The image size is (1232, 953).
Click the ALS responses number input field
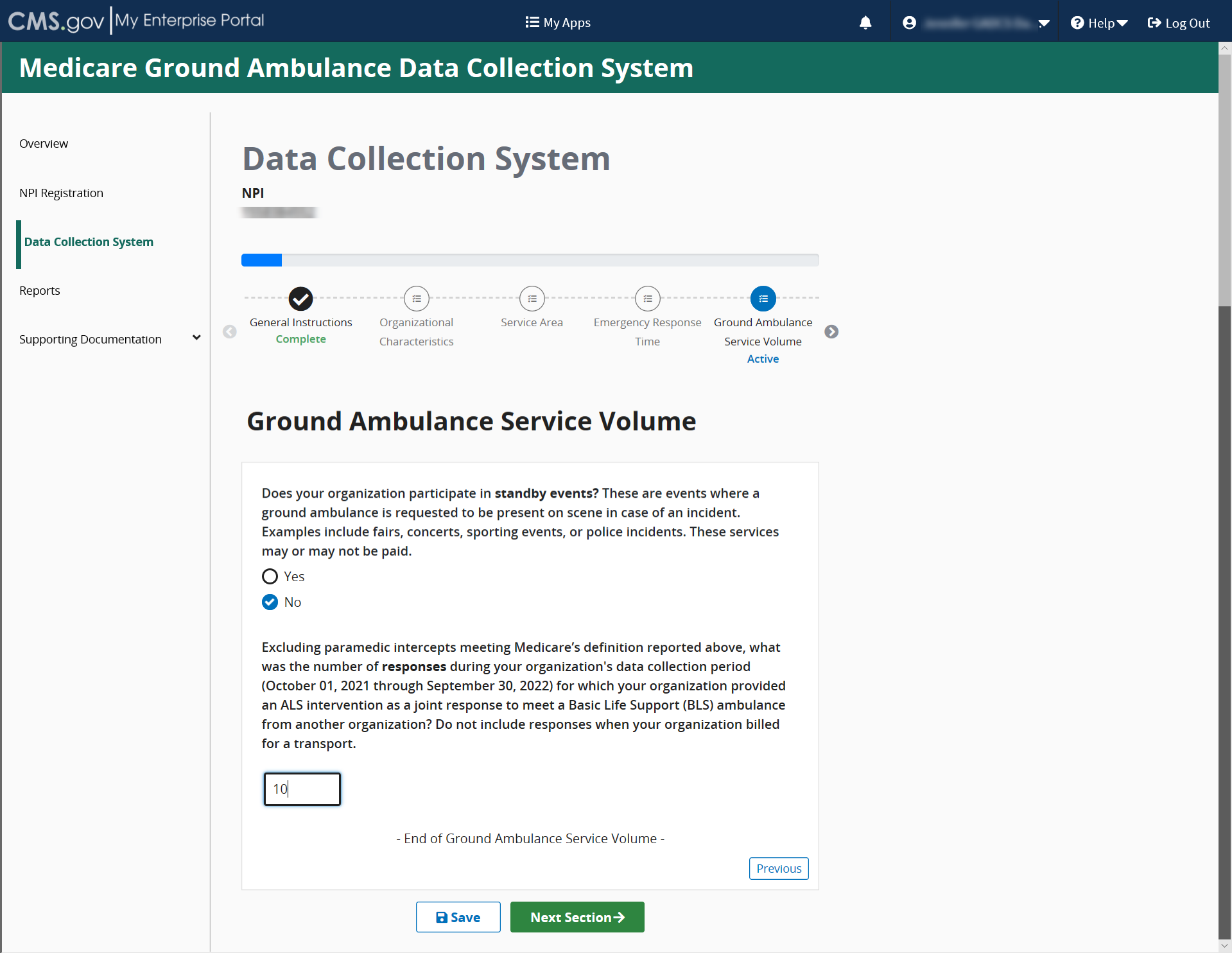(302, 789)
